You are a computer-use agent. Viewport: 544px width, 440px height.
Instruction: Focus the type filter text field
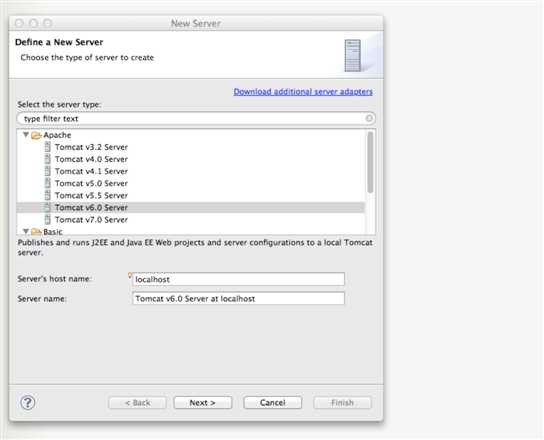click(x=196, y=118)
